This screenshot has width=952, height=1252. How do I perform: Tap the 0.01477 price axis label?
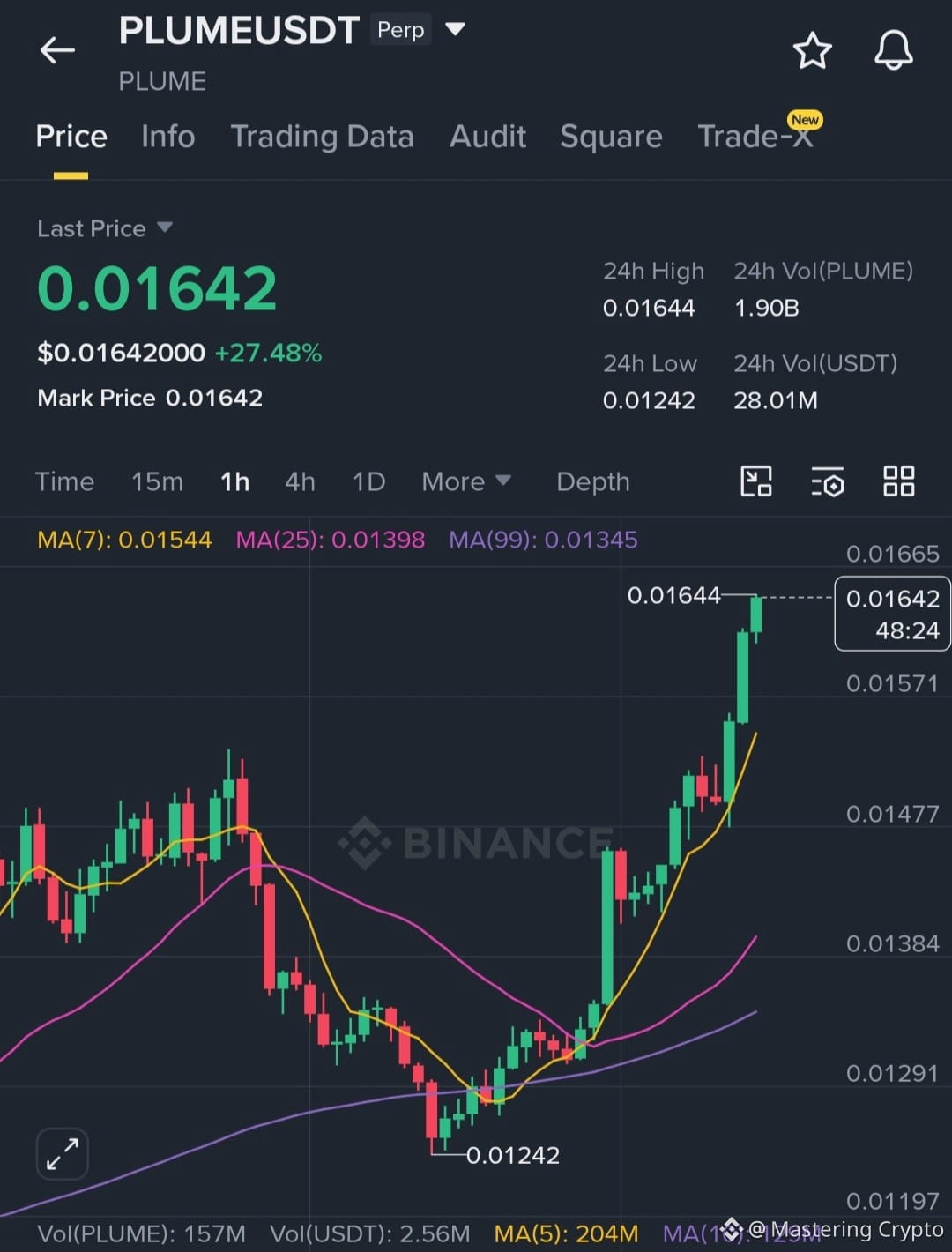pyautogui.click(x=892, y=814)
